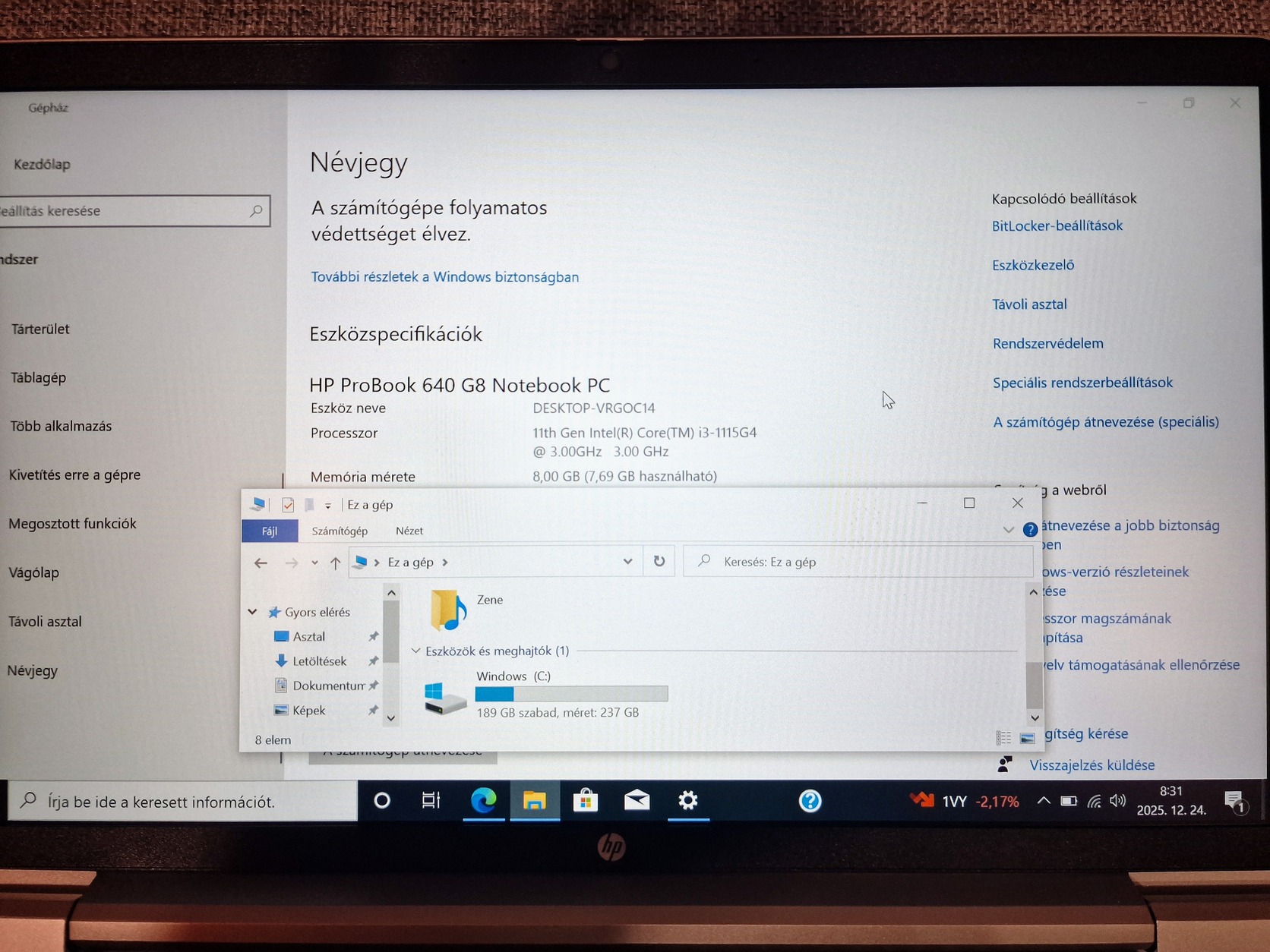Select Képek in Quick access
The height and width of the screenshot is (952, 1270).
coord(308,711)
